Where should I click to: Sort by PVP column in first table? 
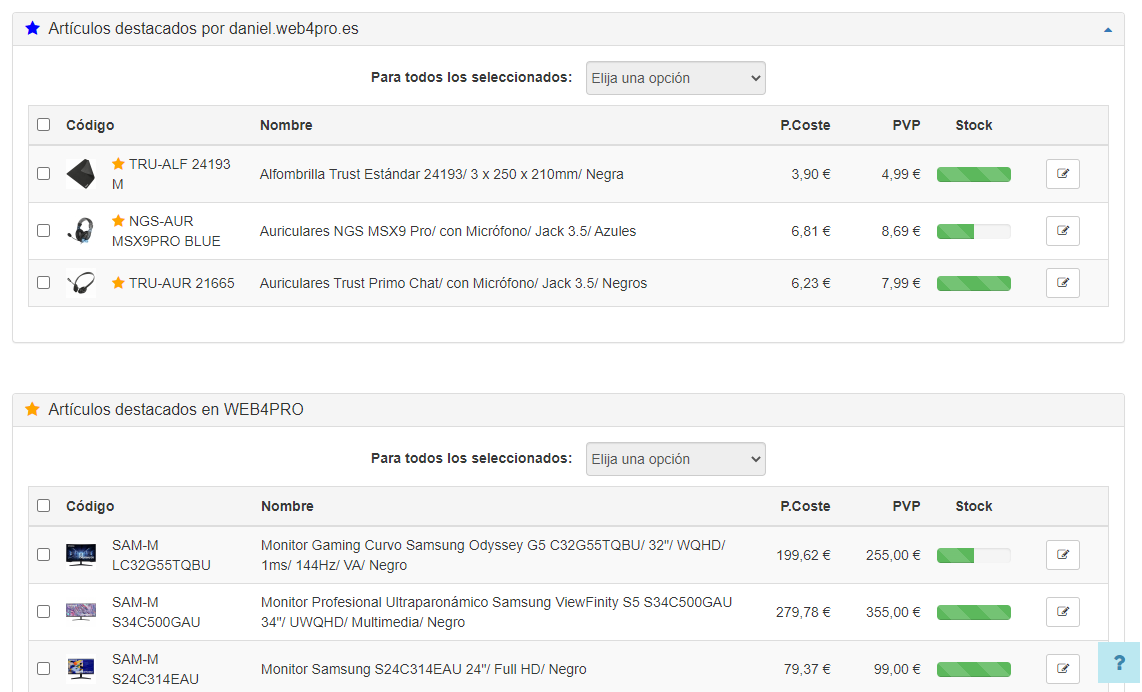click(x=906, y=125)
